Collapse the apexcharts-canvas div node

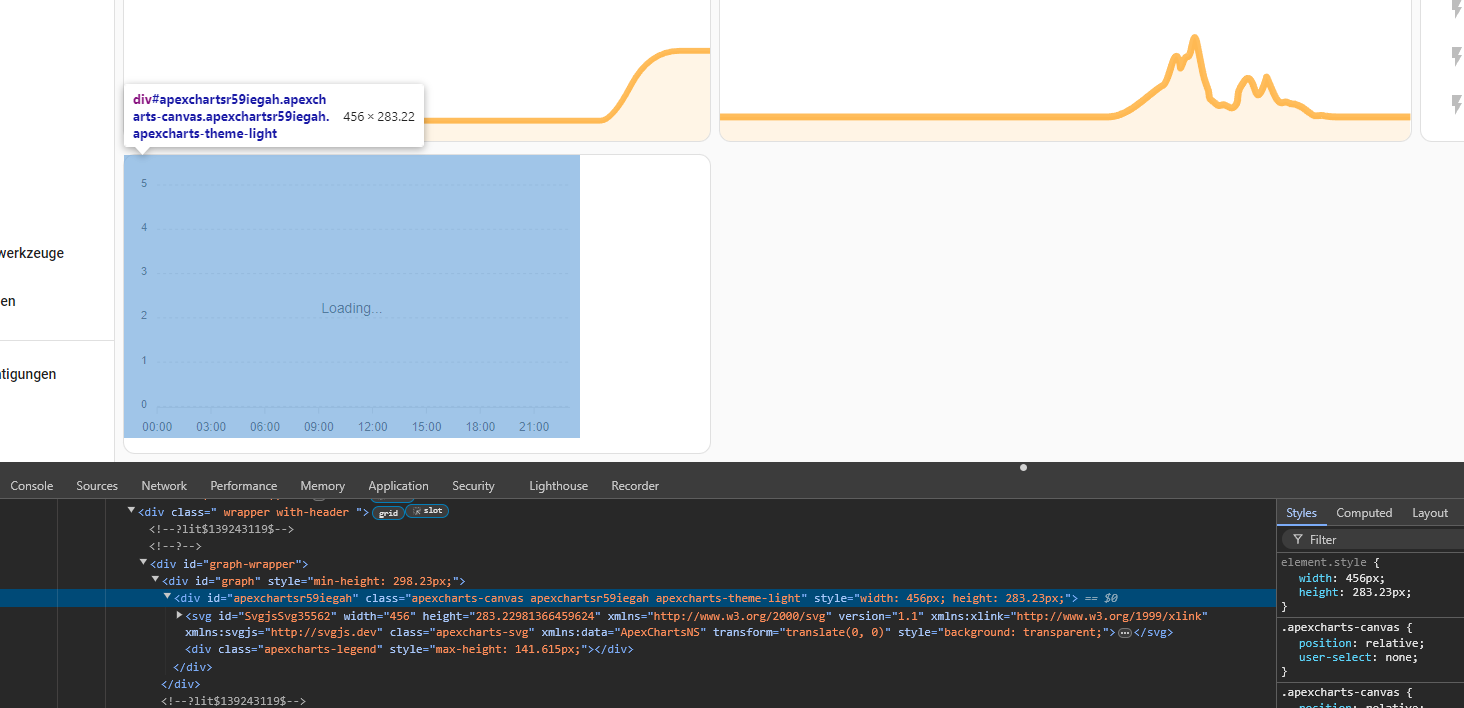click(x=167, y=597)
